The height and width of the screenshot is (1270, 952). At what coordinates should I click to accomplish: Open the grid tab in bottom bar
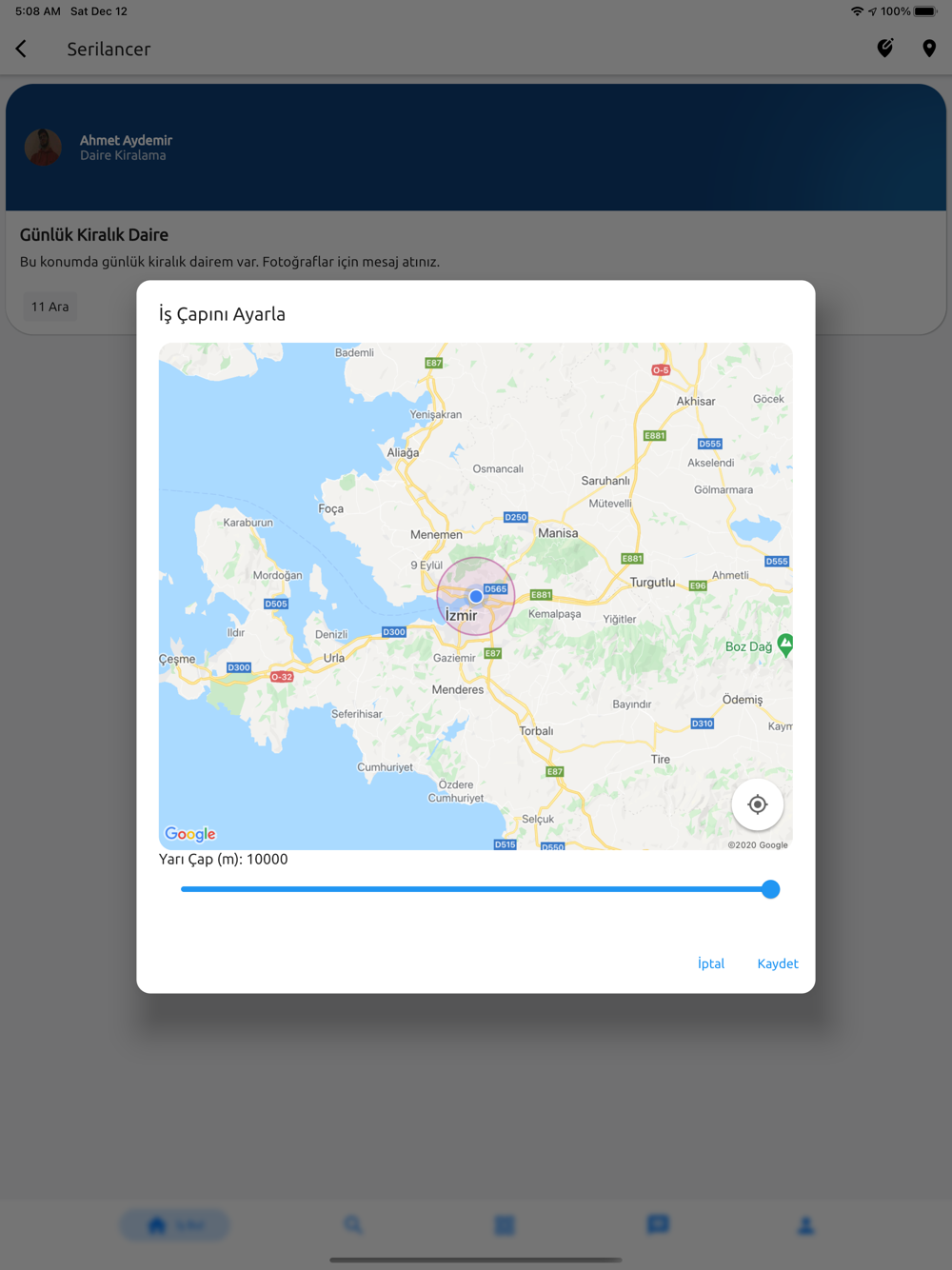pos(505,1225)
